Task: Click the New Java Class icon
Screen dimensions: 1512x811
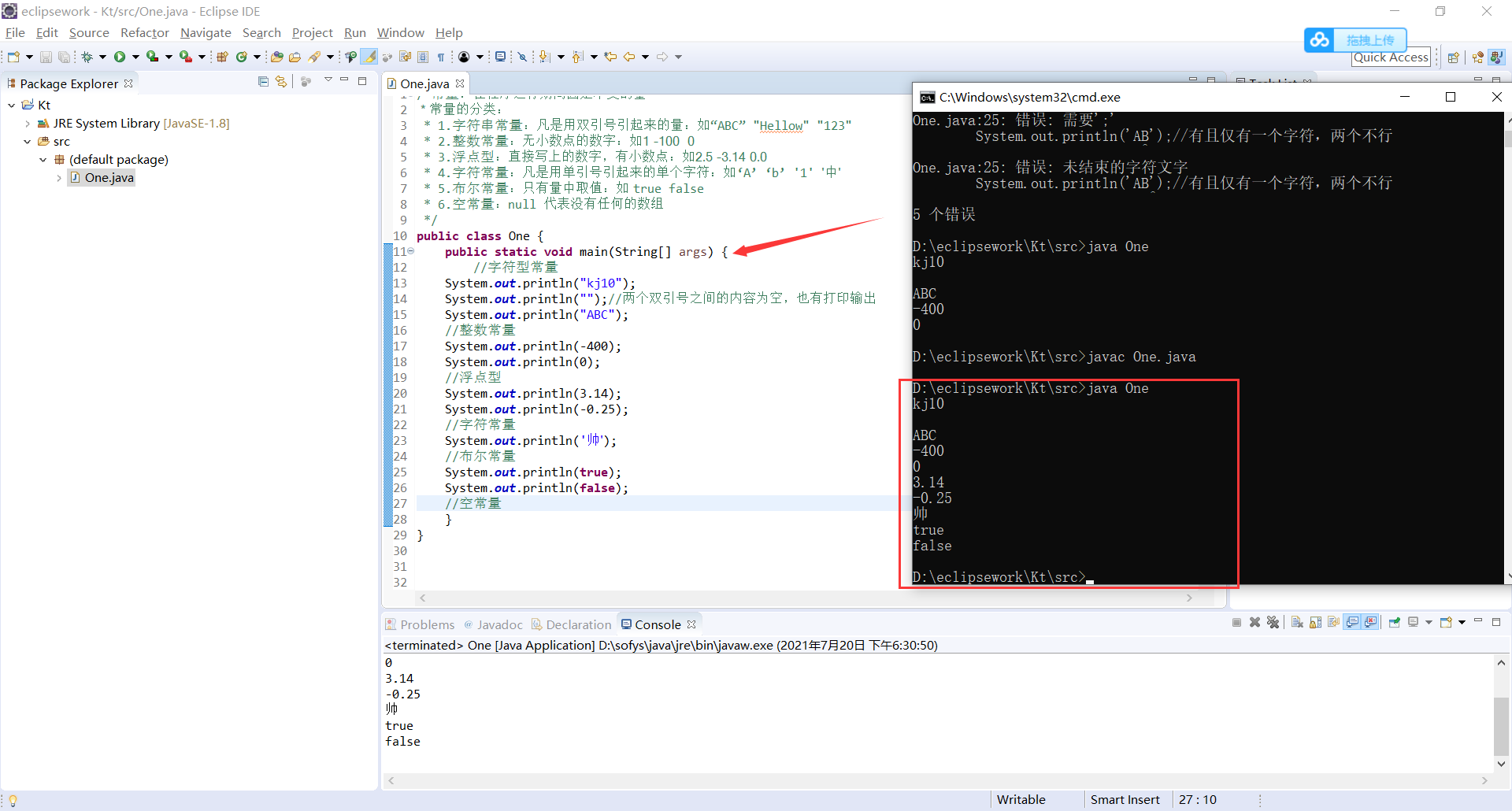Action: click(242, 57)
